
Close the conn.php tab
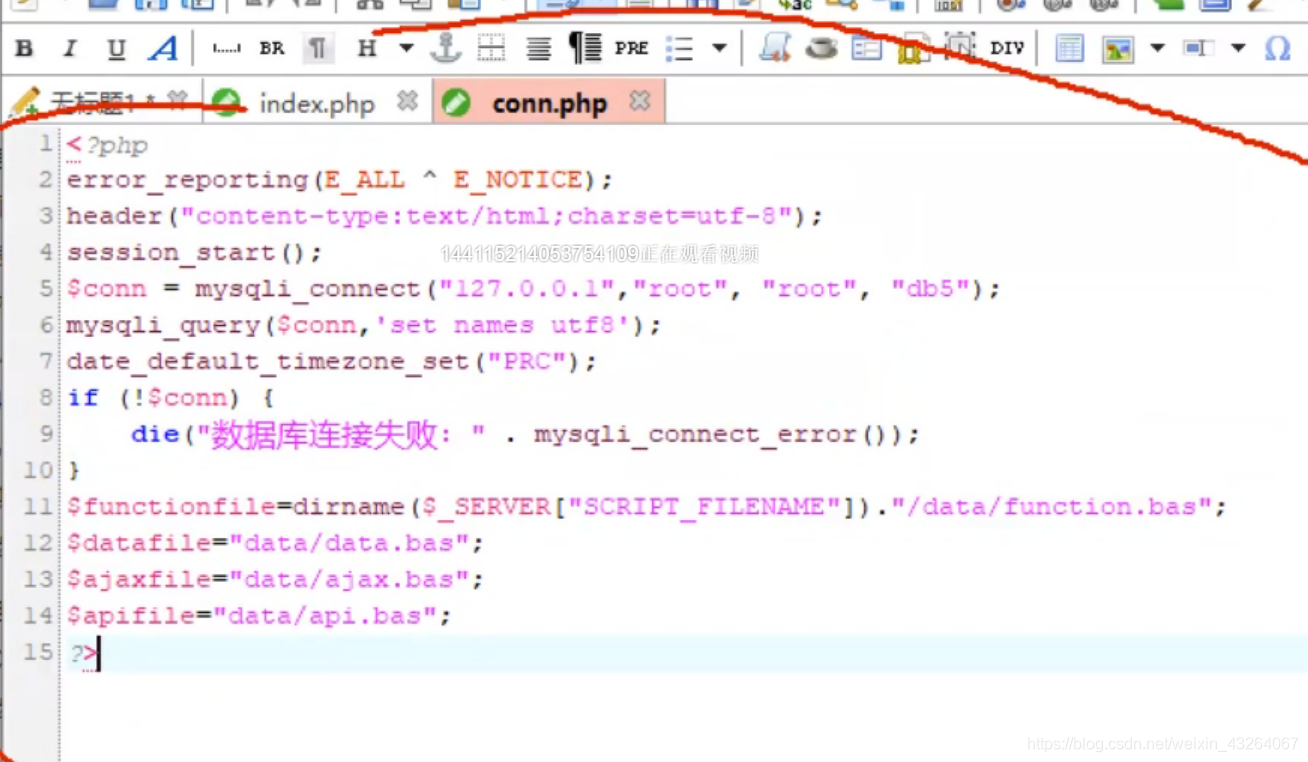click(640, 101)
